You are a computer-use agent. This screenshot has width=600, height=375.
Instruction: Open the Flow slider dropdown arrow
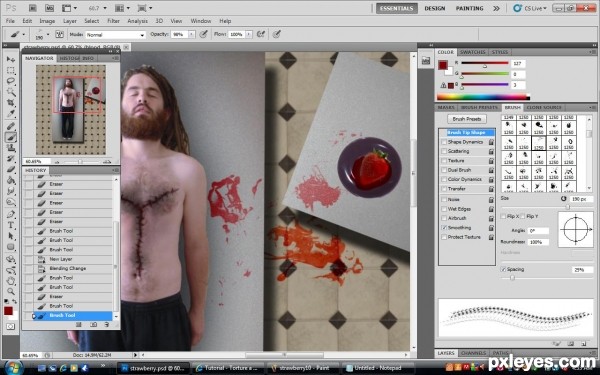click(249, 34)
